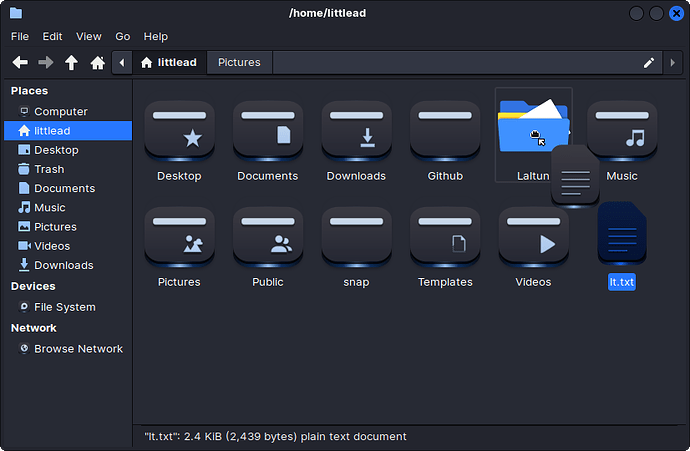Select the Documents folder icon
This screenshot has height=451, width=690.
[x=268, y=131]
